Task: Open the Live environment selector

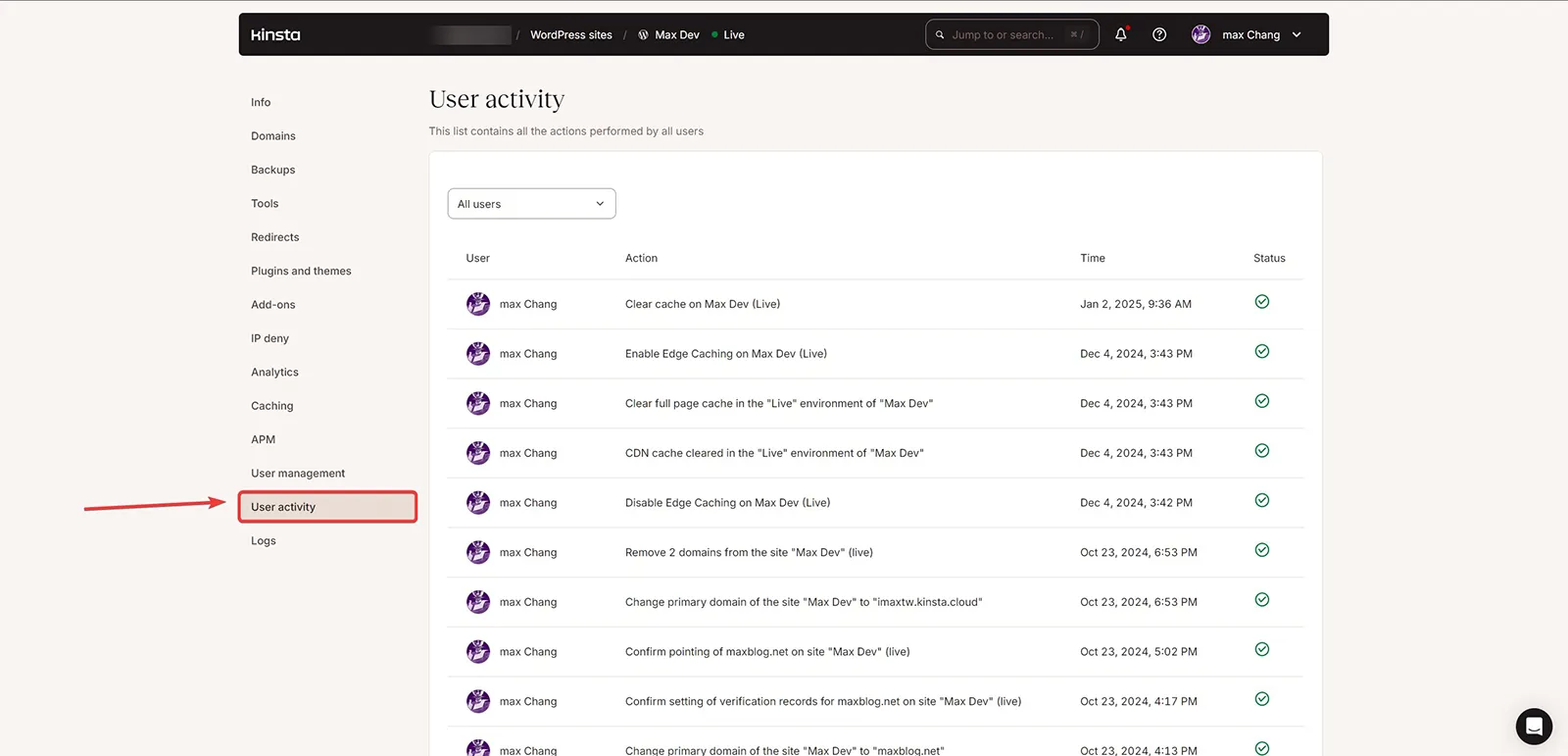Action: click(728, 34)
